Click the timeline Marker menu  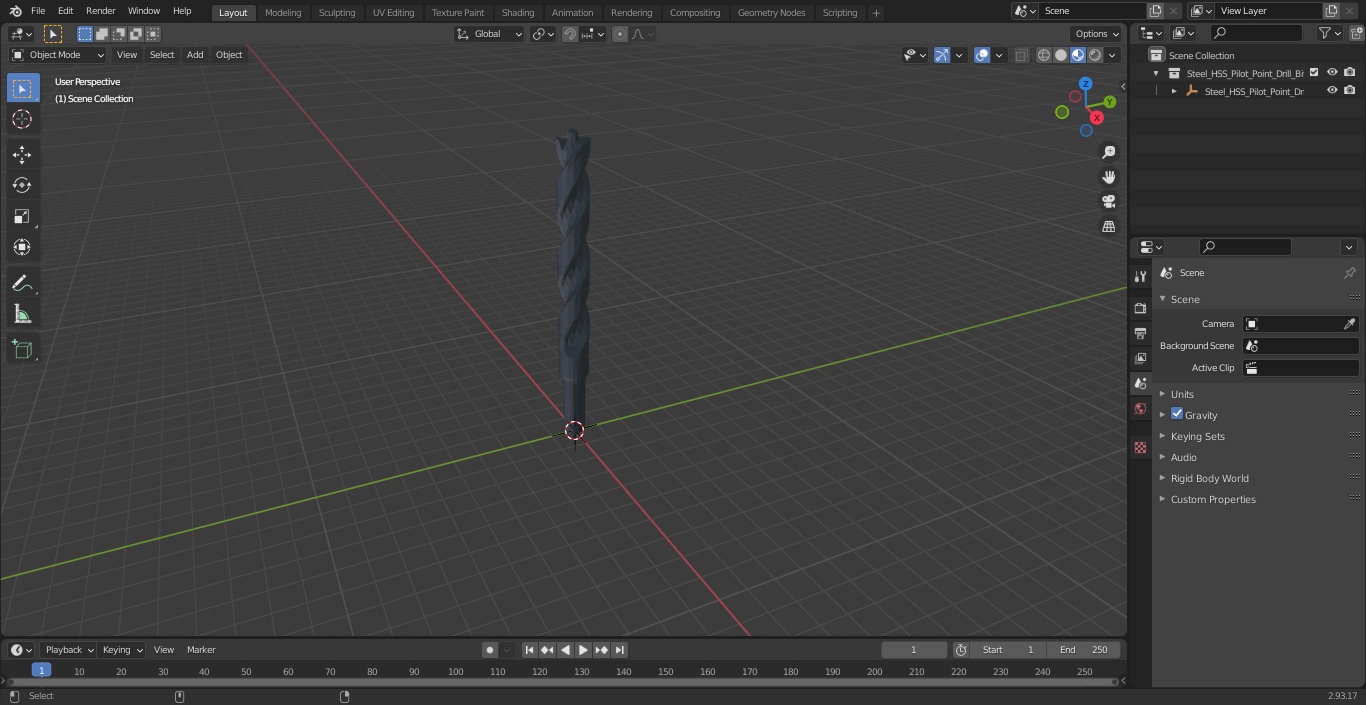tap(201, 650)
